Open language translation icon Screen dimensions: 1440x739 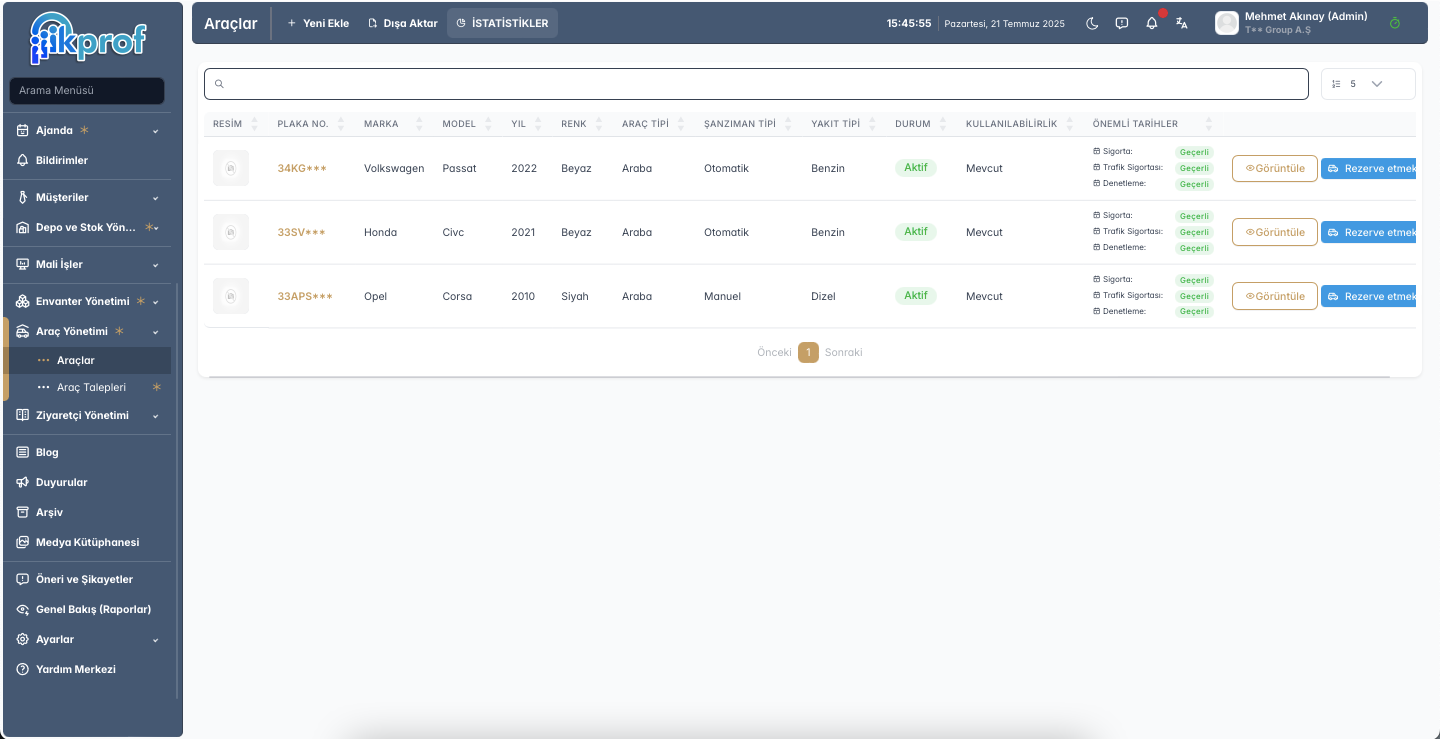[x=1182, y=23]
